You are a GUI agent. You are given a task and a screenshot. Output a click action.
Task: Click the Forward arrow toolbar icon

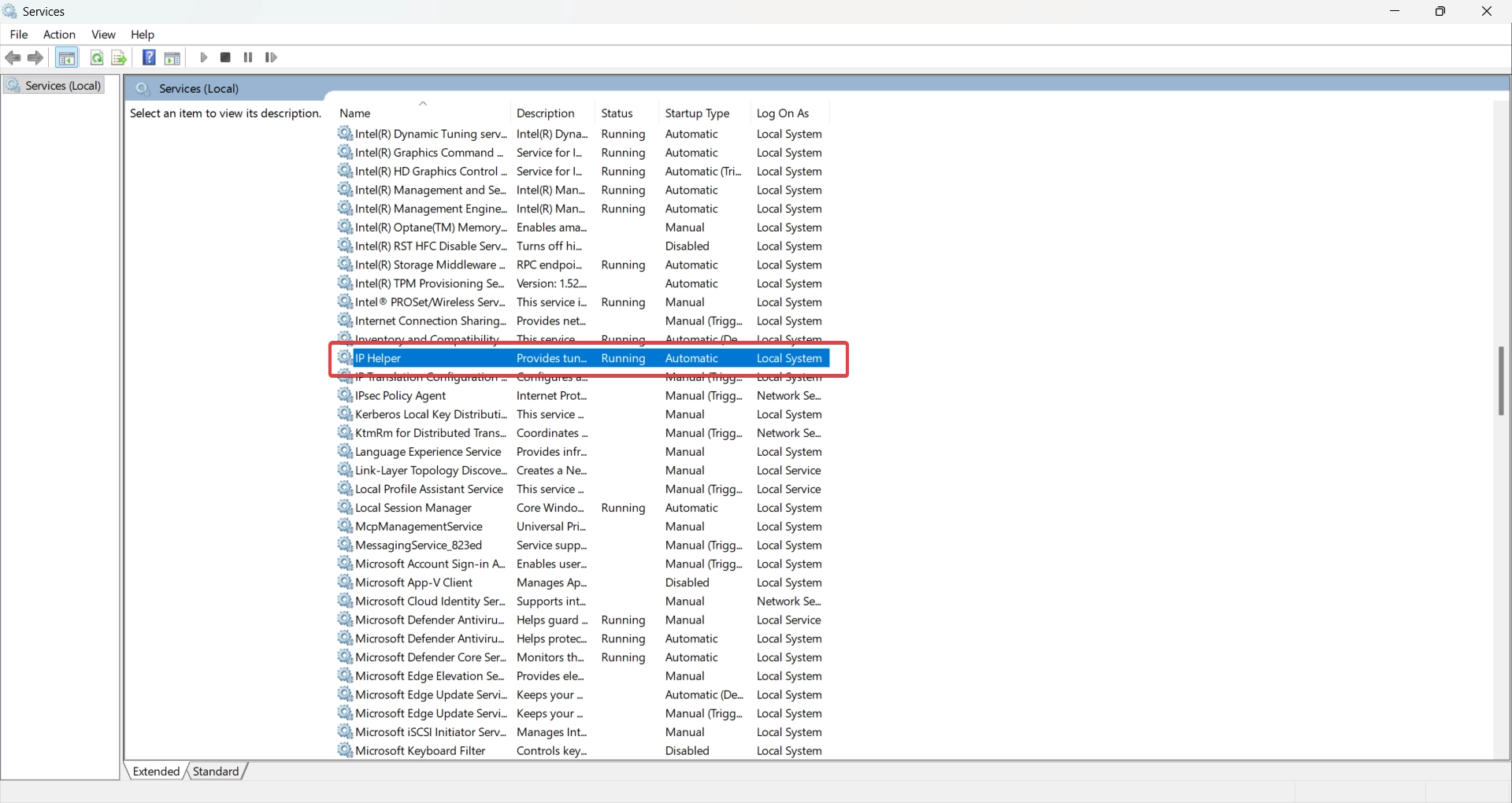point(35,57)
